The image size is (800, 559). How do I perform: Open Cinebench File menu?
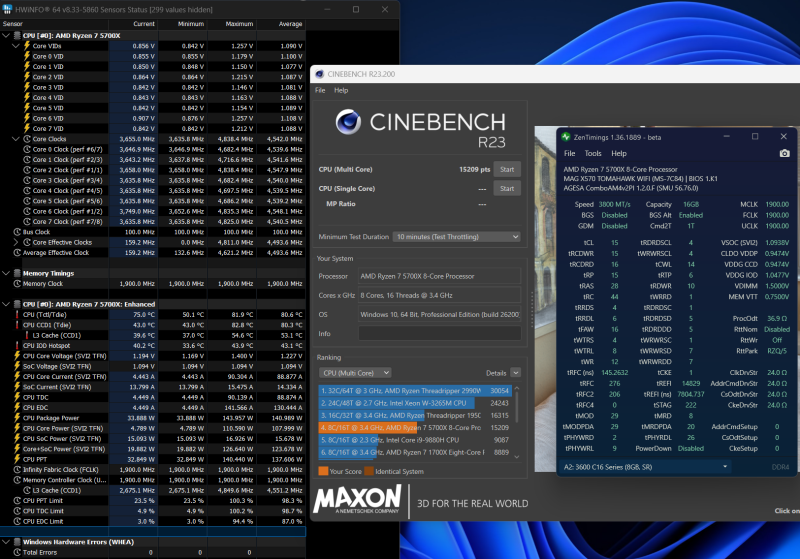coord(320,90)
